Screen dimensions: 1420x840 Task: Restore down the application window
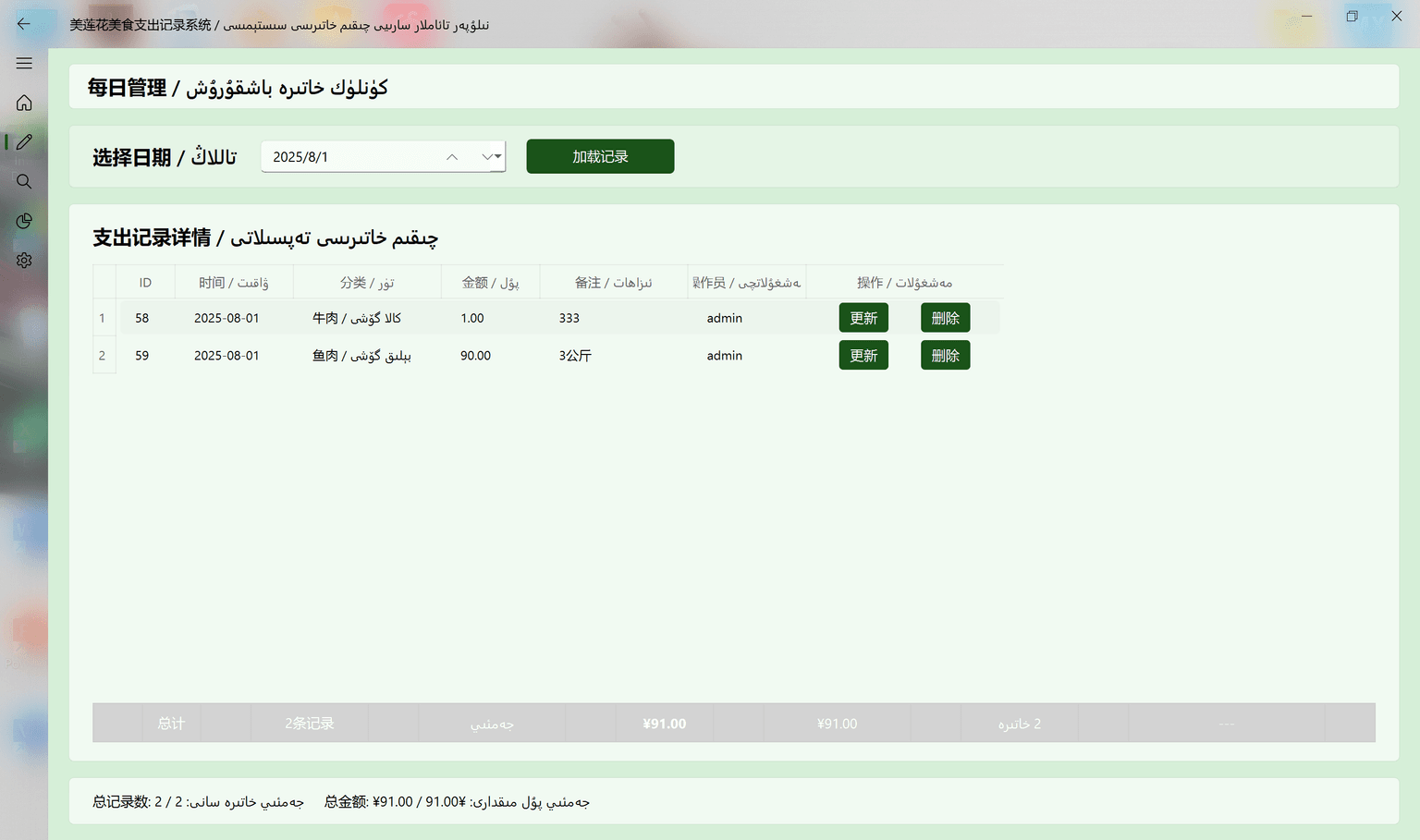tap(1352, 16)
